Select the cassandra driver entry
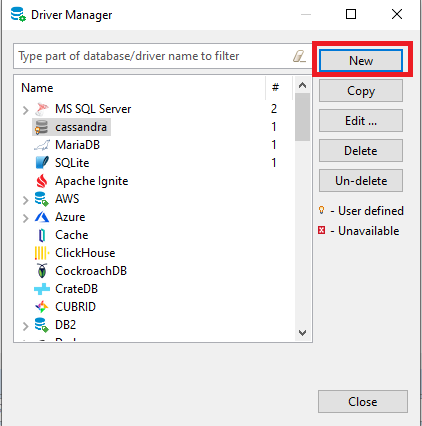The image size is (422, 426). pos(81,127)
